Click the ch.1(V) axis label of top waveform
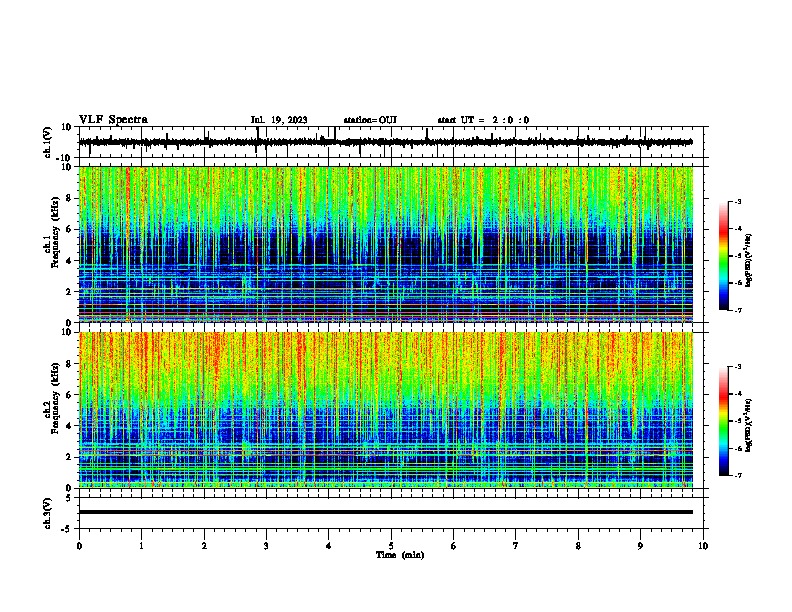The image size is (792, 612). click(x=49, y=142)
